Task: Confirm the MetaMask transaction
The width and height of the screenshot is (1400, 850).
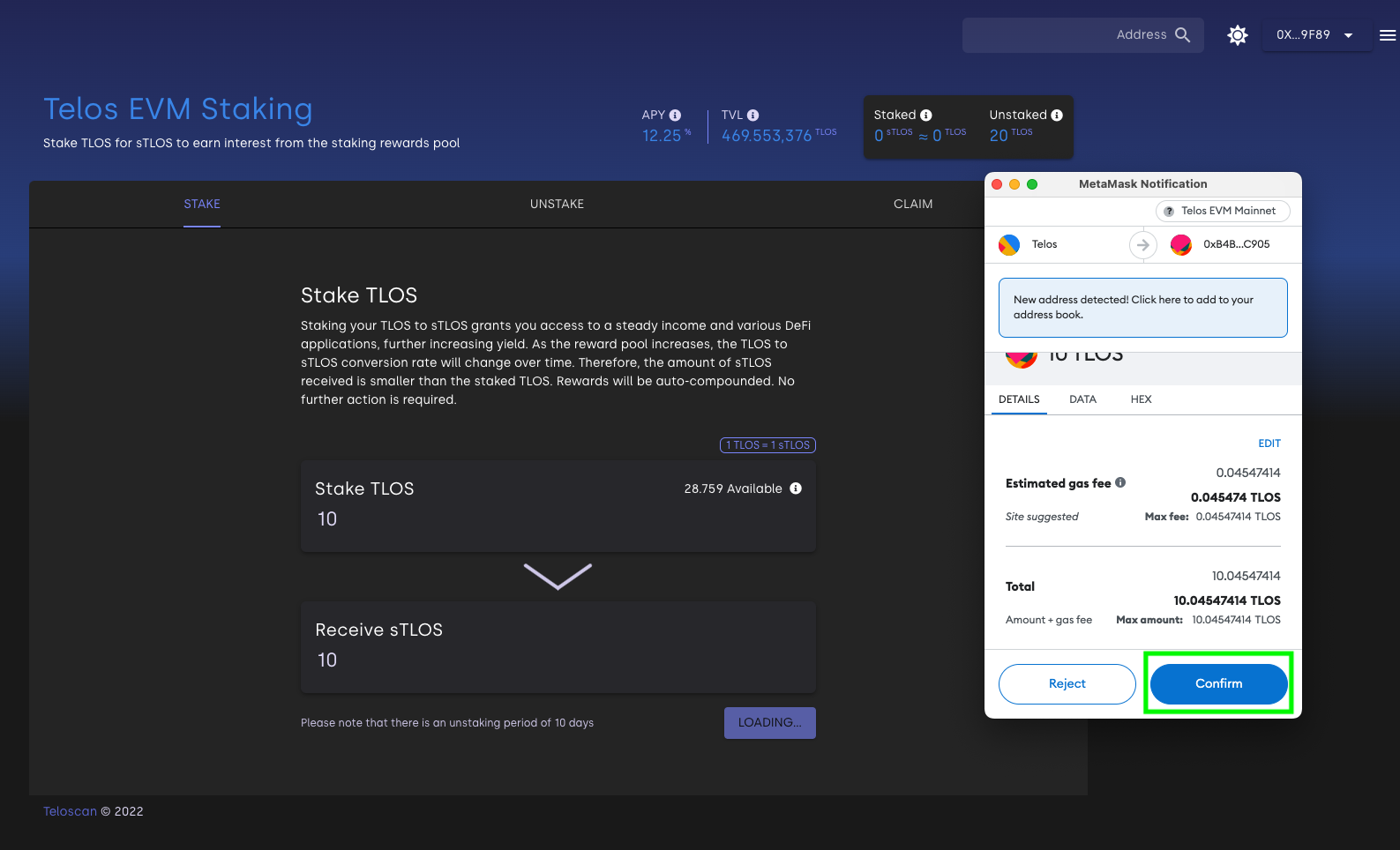Action: pos(1218,683)
